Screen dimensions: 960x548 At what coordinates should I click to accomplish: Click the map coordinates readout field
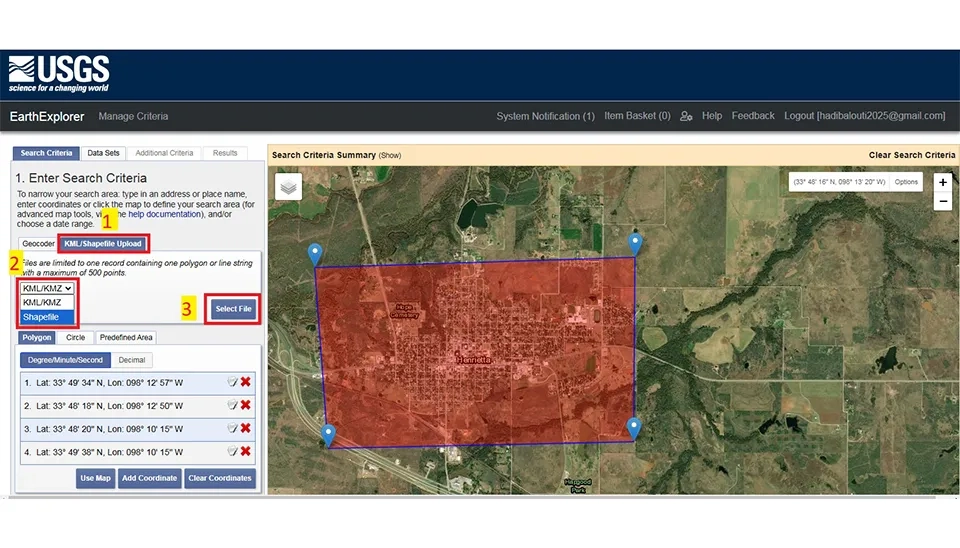pos(839,182)
